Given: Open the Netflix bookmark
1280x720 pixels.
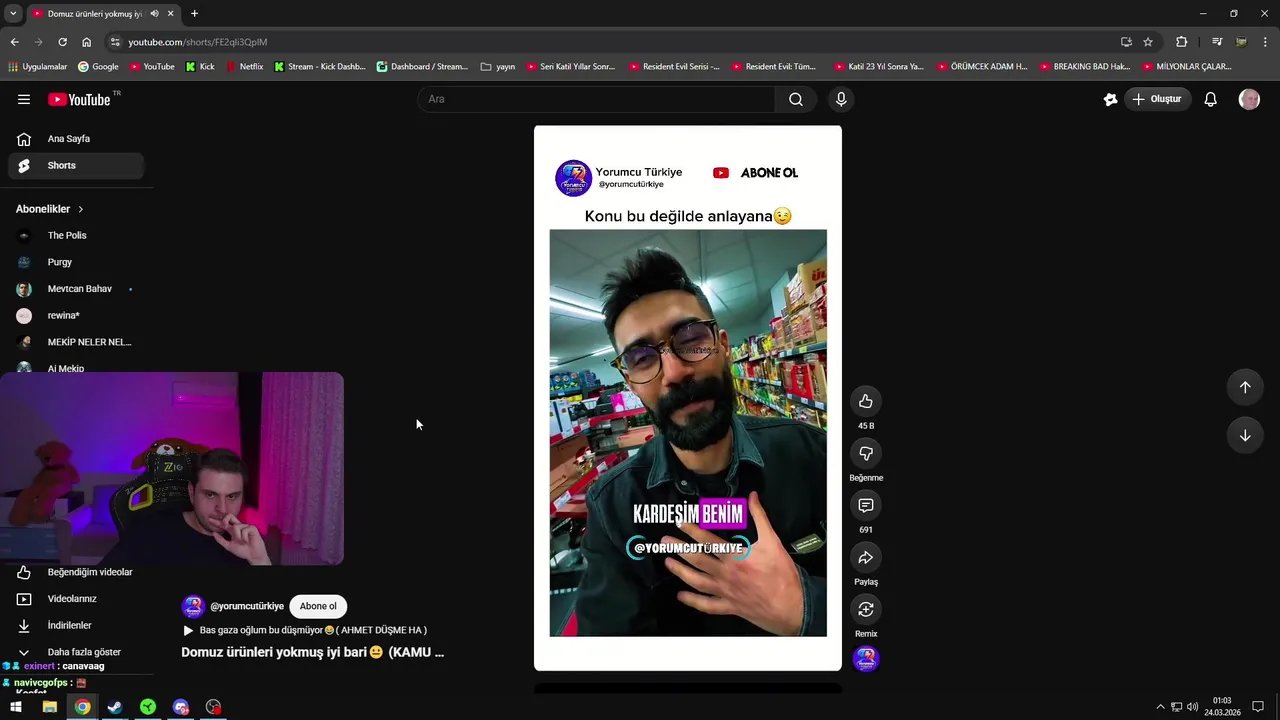Looking at the screenshot, I should (x=245, y=67).
